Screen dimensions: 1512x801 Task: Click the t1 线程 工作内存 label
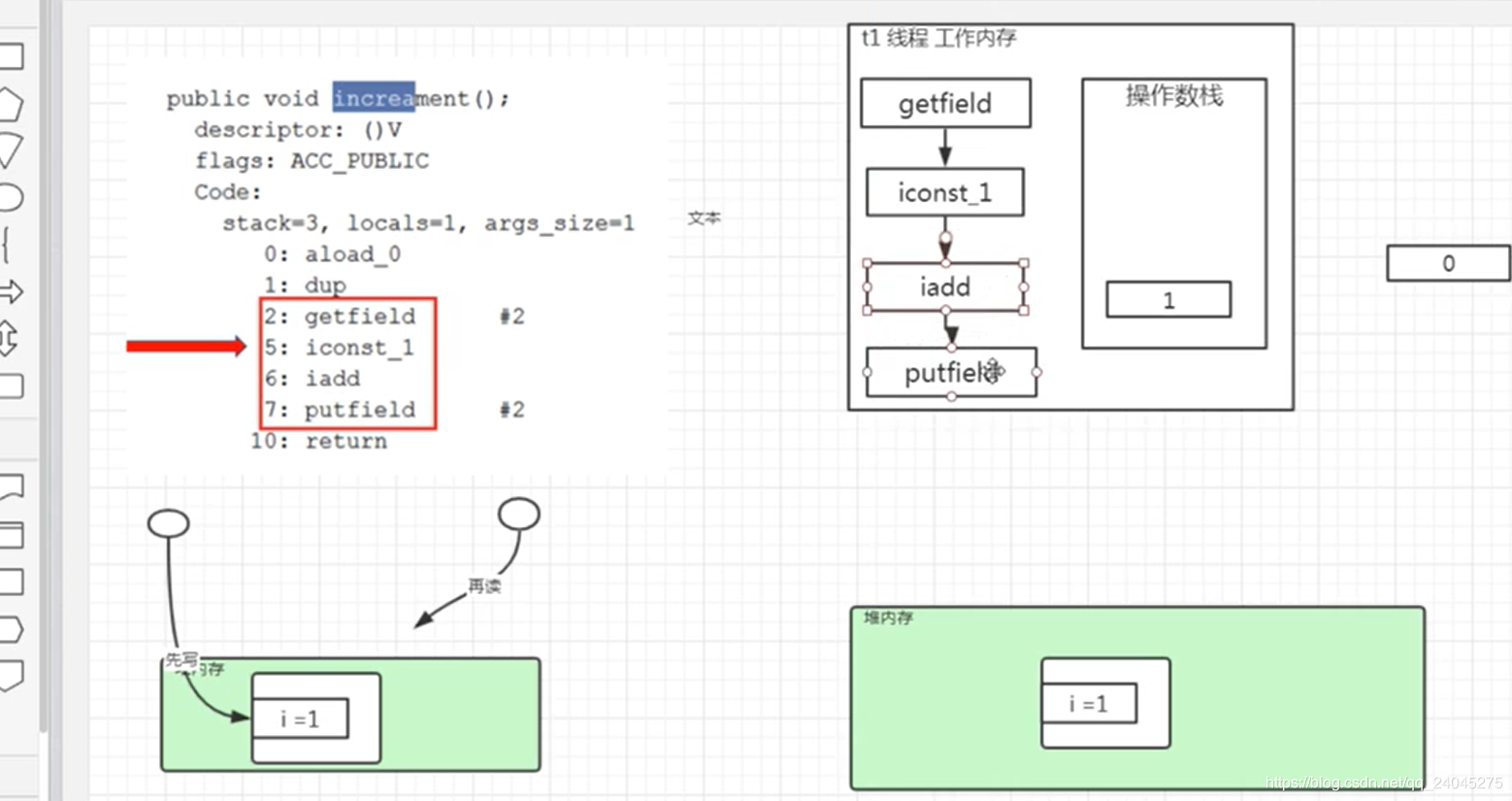point(938,38)
